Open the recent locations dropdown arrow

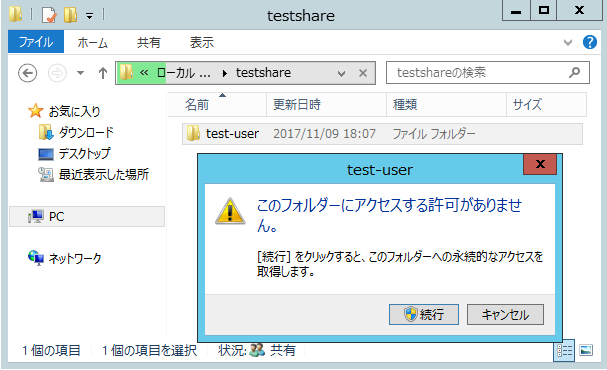(80, 73)
